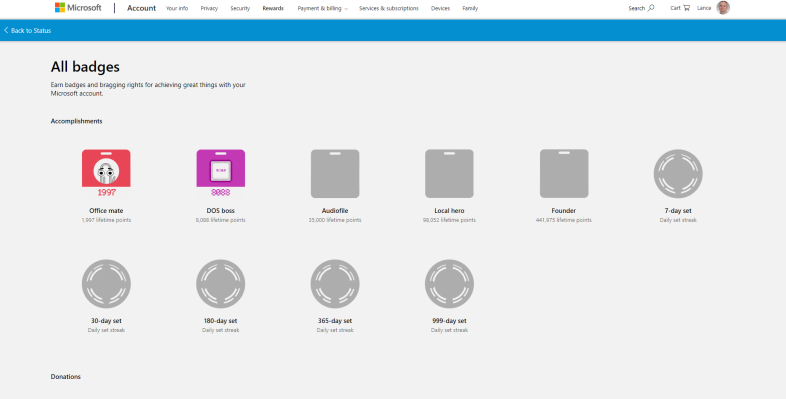
Task: Click the Account header link
Action: [x=141, y=8]
